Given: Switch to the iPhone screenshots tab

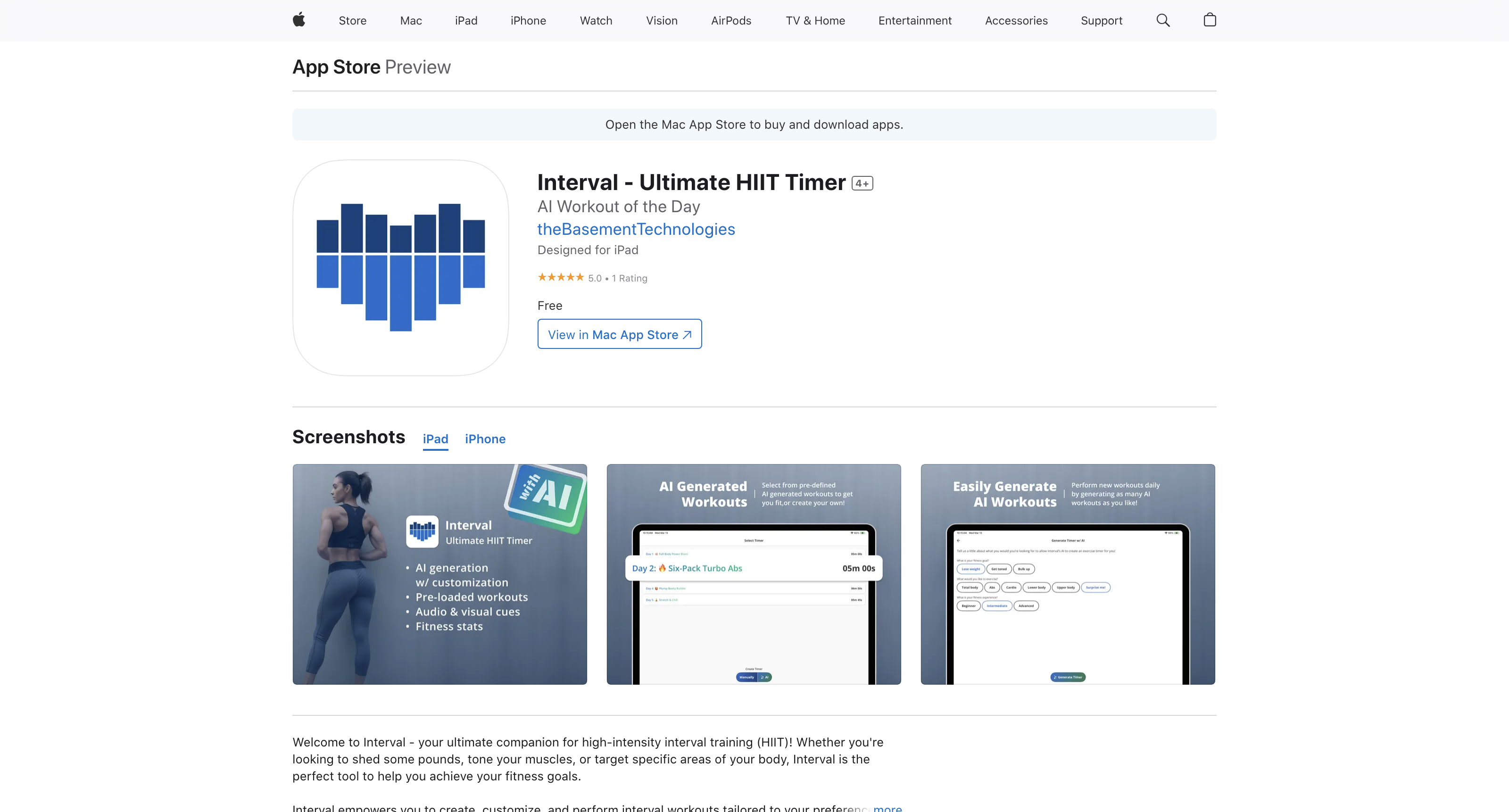Looking at the screenshot, I should (485, 439).
